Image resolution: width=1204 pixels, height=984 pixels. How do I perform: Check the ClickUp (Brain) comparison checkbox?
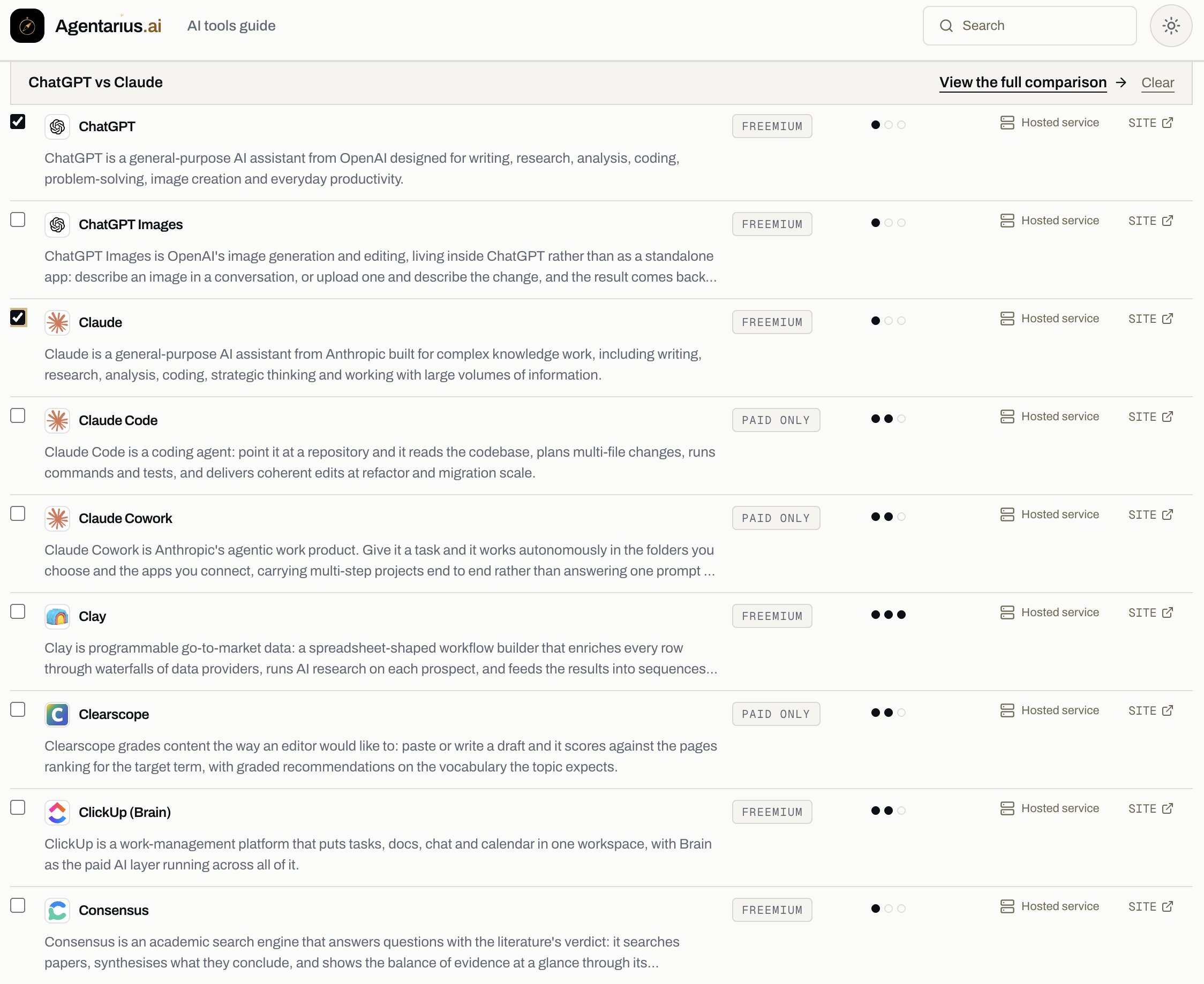click(x=18, y=808)
